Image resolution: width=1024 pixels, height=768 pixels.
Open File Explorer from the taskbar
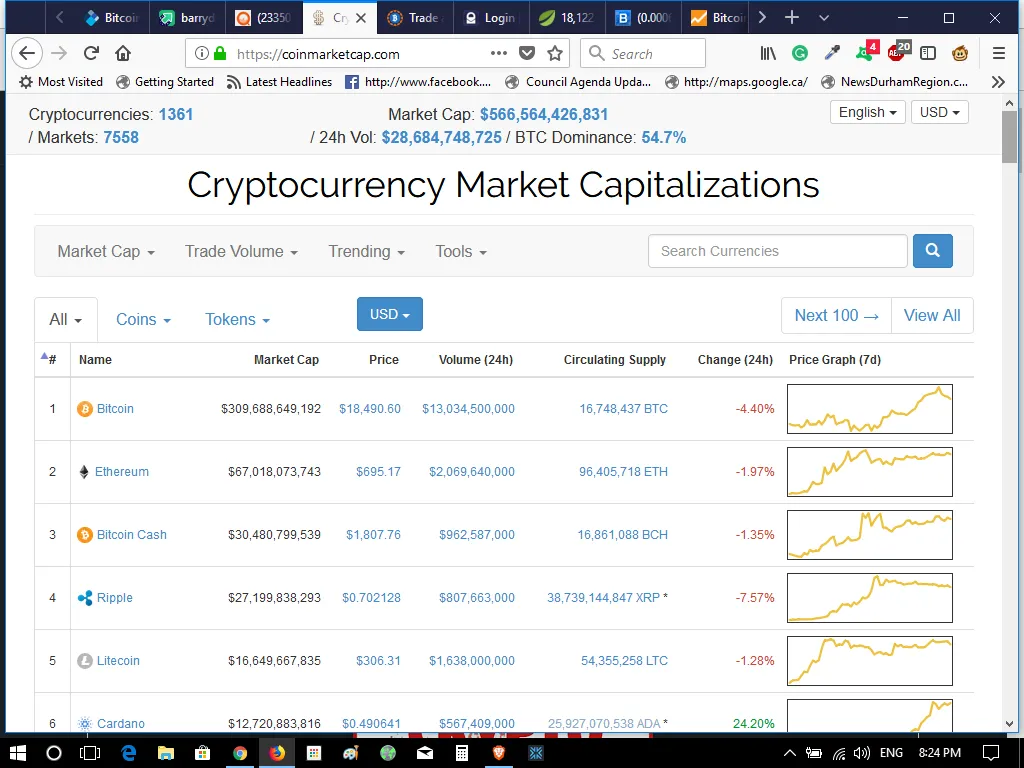pos(166,753)
